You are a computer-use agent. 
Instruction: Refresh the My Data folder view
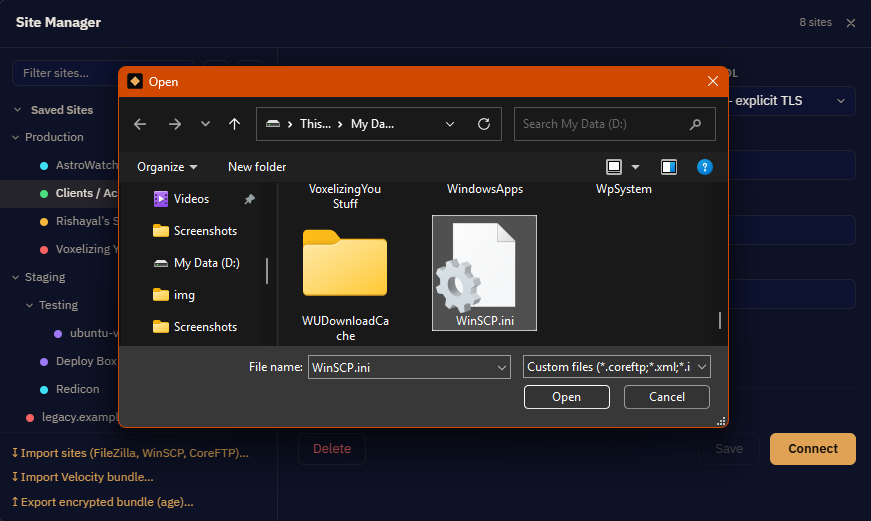coord(484,124)
